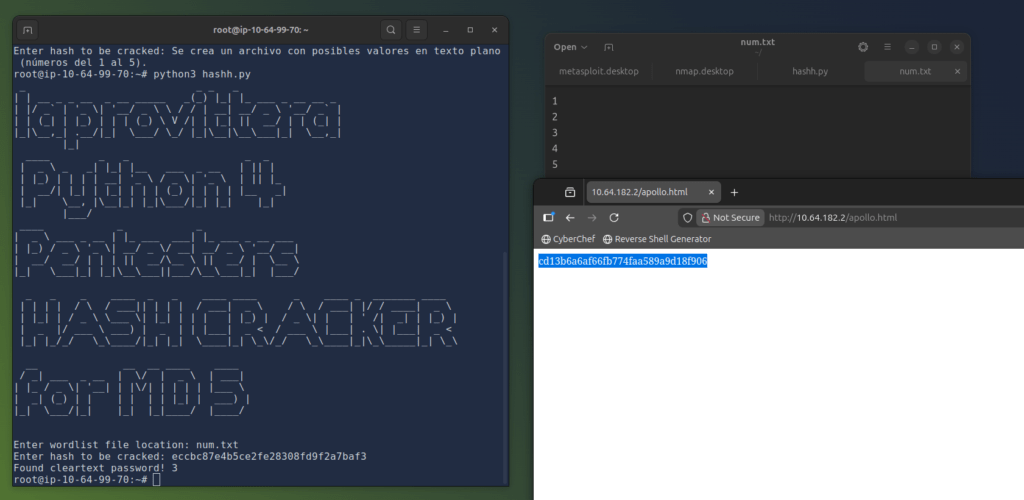Switch to metasploit.desktop tab
Screen dimensions: 1024x500
click(x=599, y=71)
